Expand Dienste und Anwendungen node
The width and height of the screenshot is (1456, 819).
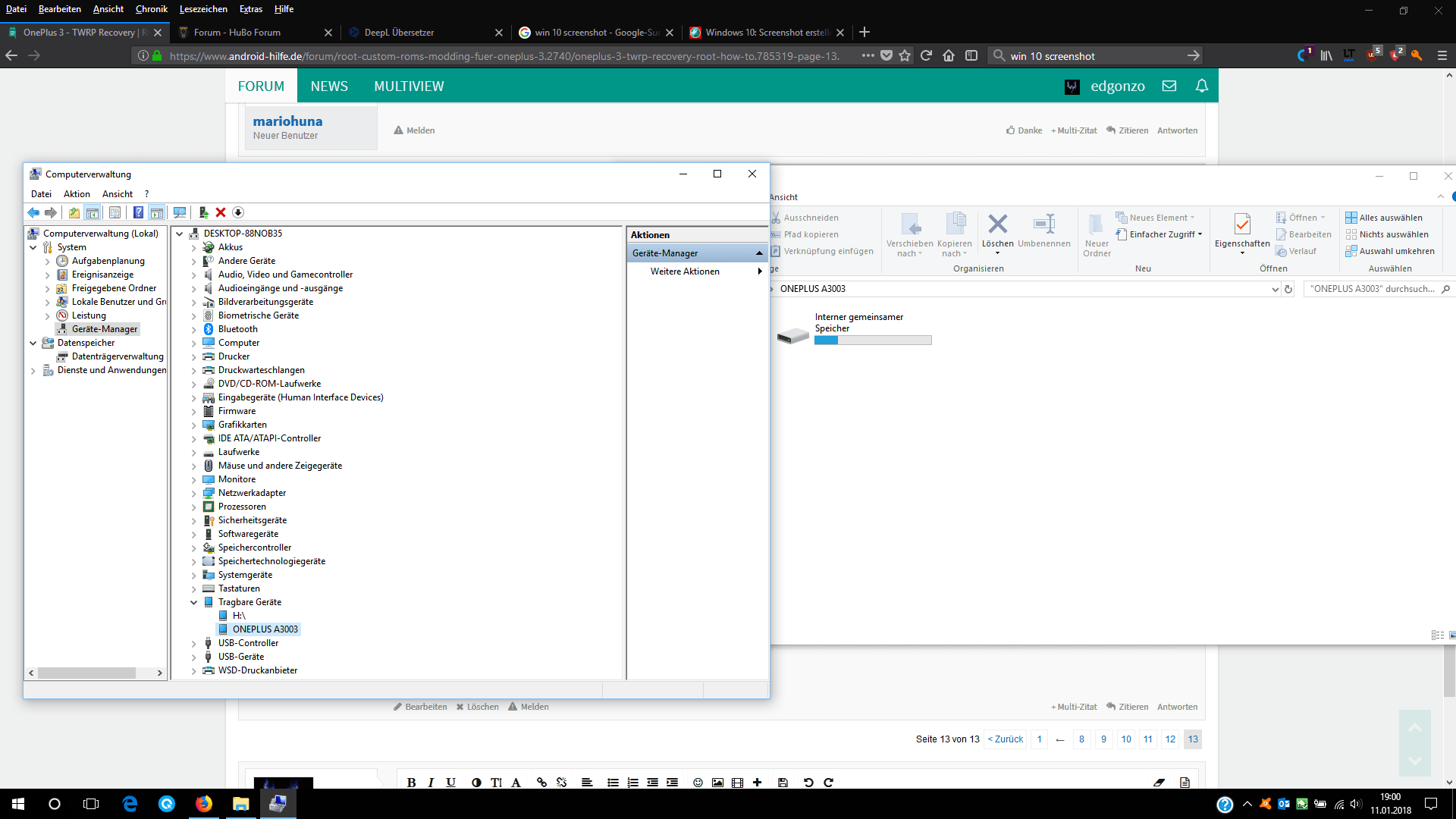[x=33, y=371]
